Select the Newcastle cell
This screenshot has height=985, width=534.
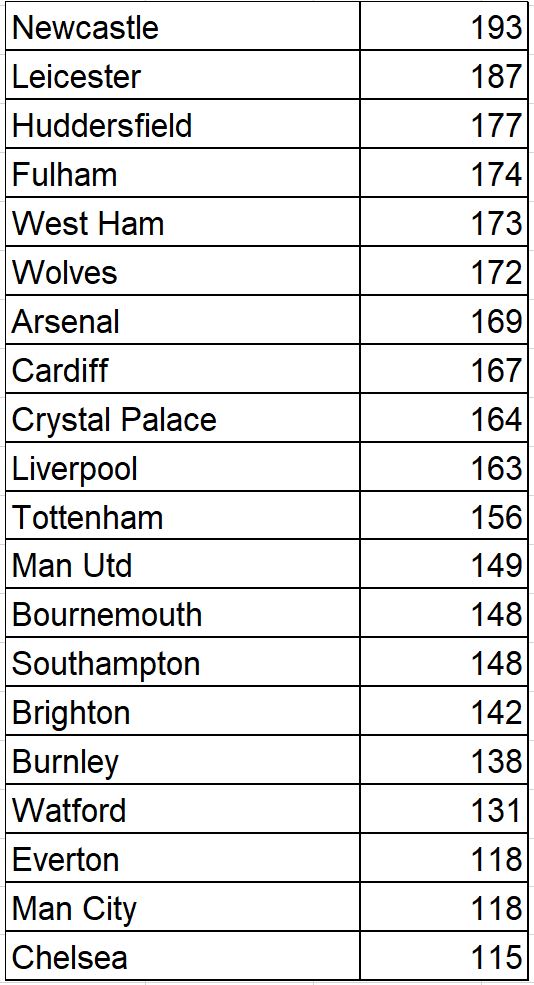coord(183,26)
